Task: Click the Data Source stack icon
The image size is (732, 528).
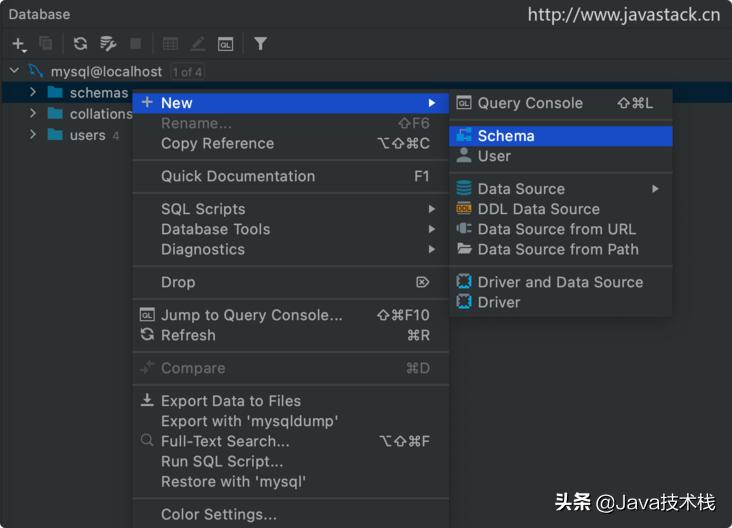Action: (464, 188)
